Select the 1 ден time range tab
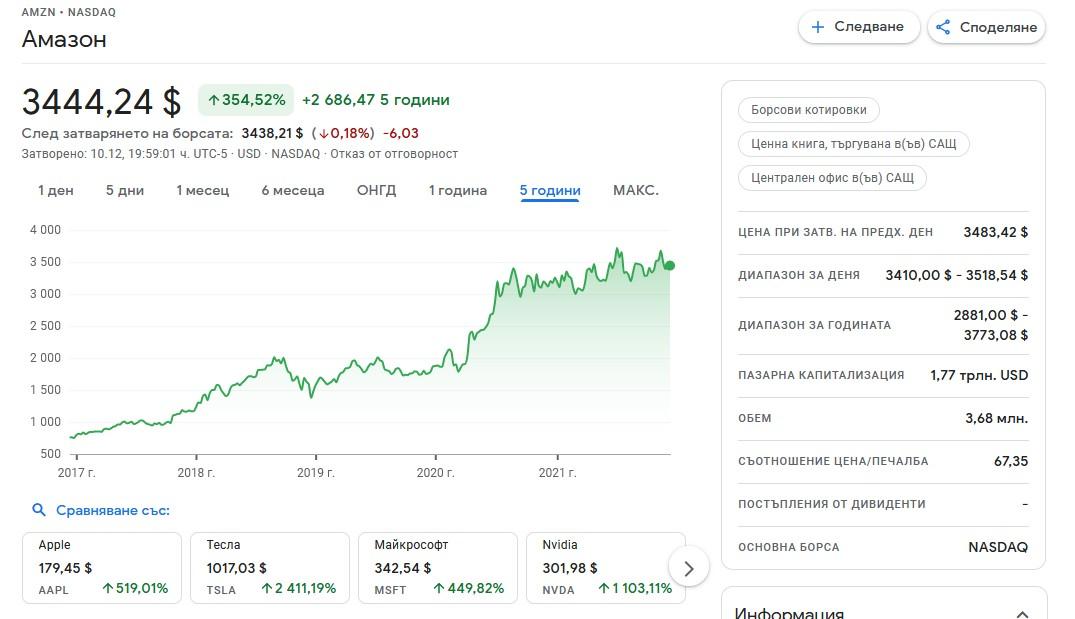Screen dimensions: 1075x619 point(56,190)
